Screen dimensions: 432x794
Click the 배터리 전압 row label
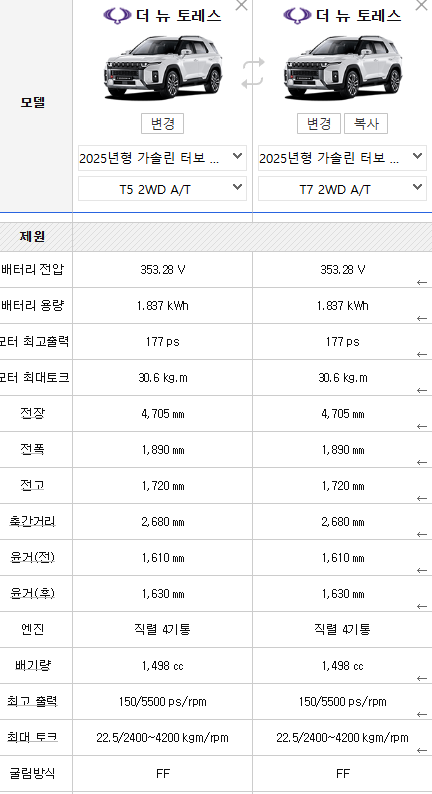tap(32, 269)
